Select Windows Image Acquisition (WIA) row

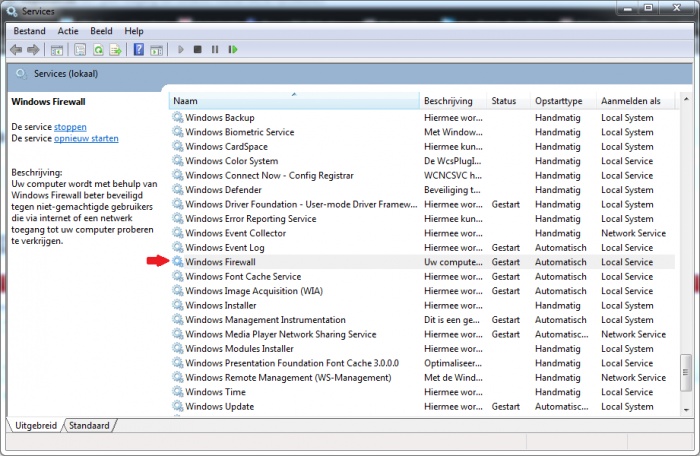point(422,291)
